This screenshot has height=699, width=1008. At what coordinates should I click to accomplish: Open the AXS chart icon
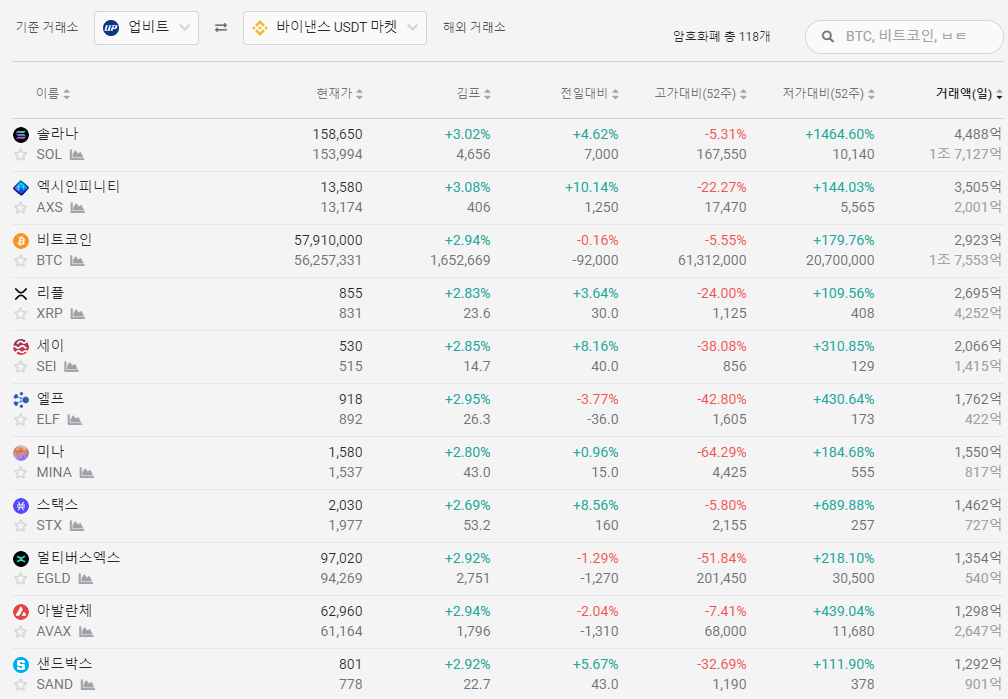point(78,208)
